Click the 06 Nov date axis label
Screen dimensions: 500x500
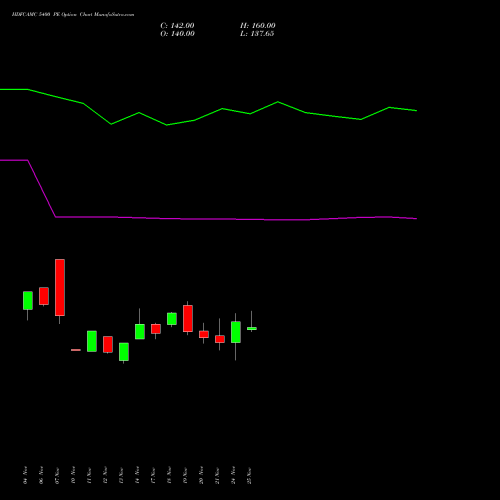[x=42, y=475]
